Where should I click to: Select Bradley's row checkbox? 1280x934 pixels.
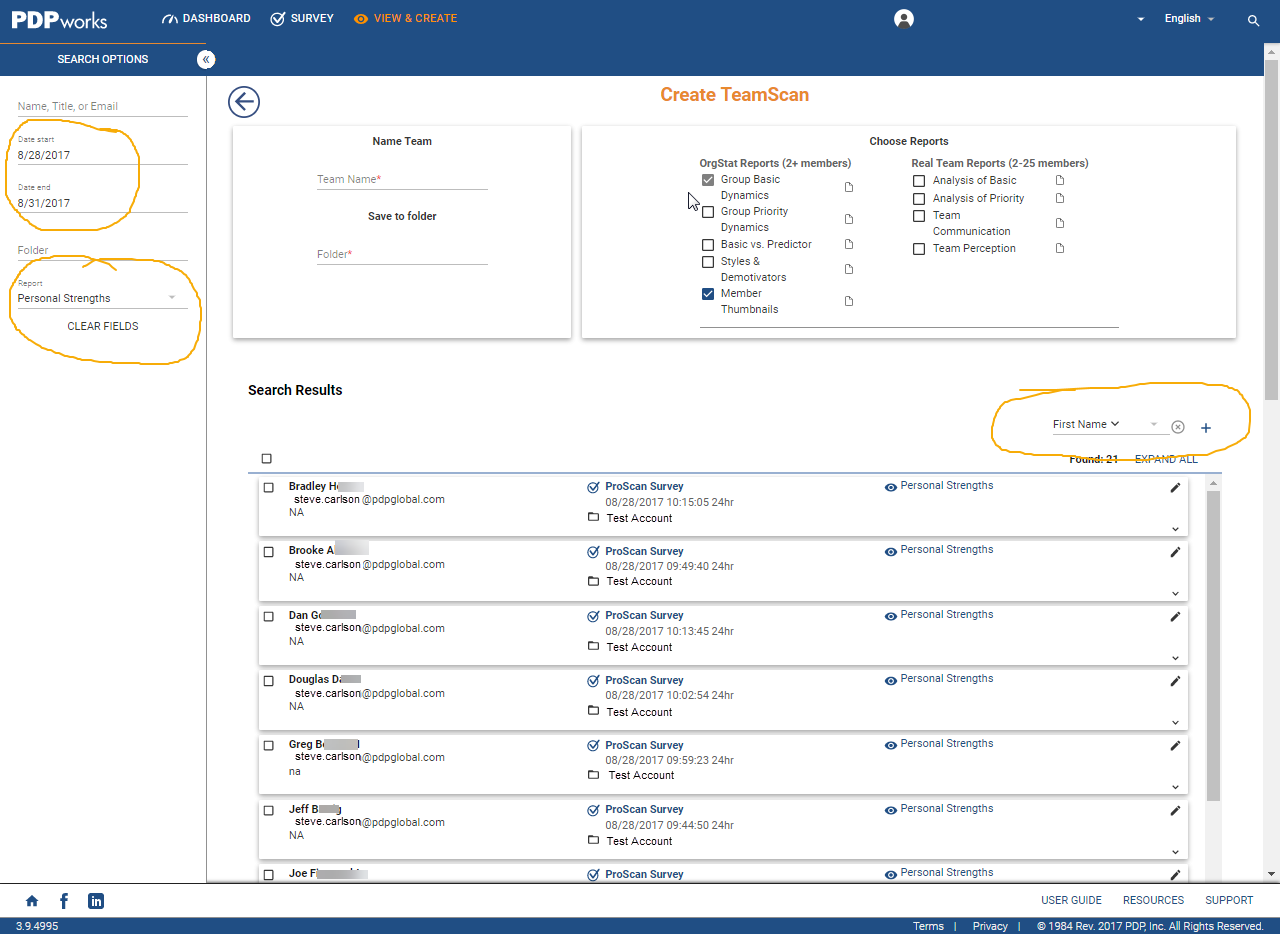click(268, 488)
